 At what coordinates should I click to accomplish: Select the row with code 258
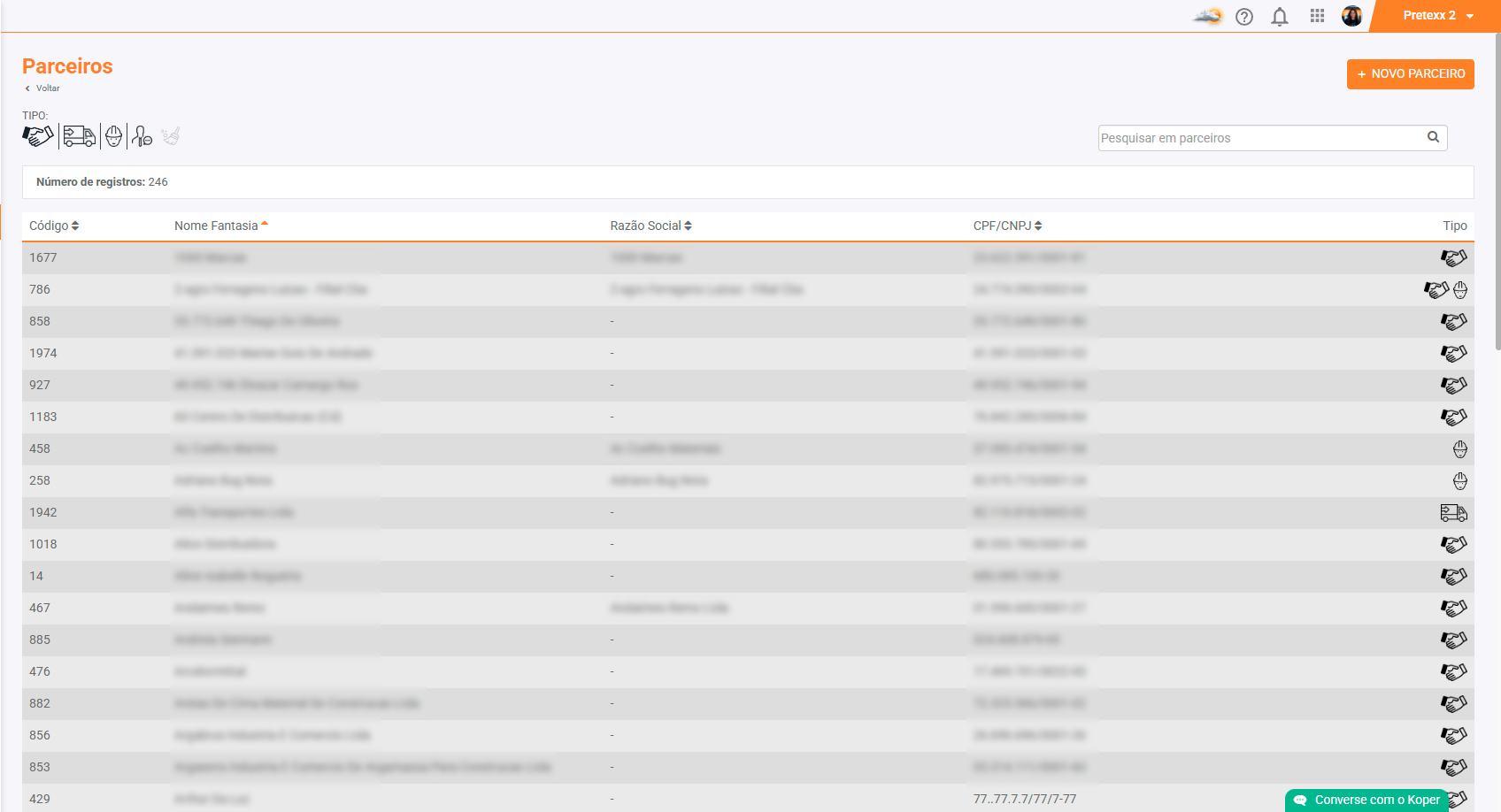tap(748, 480)
